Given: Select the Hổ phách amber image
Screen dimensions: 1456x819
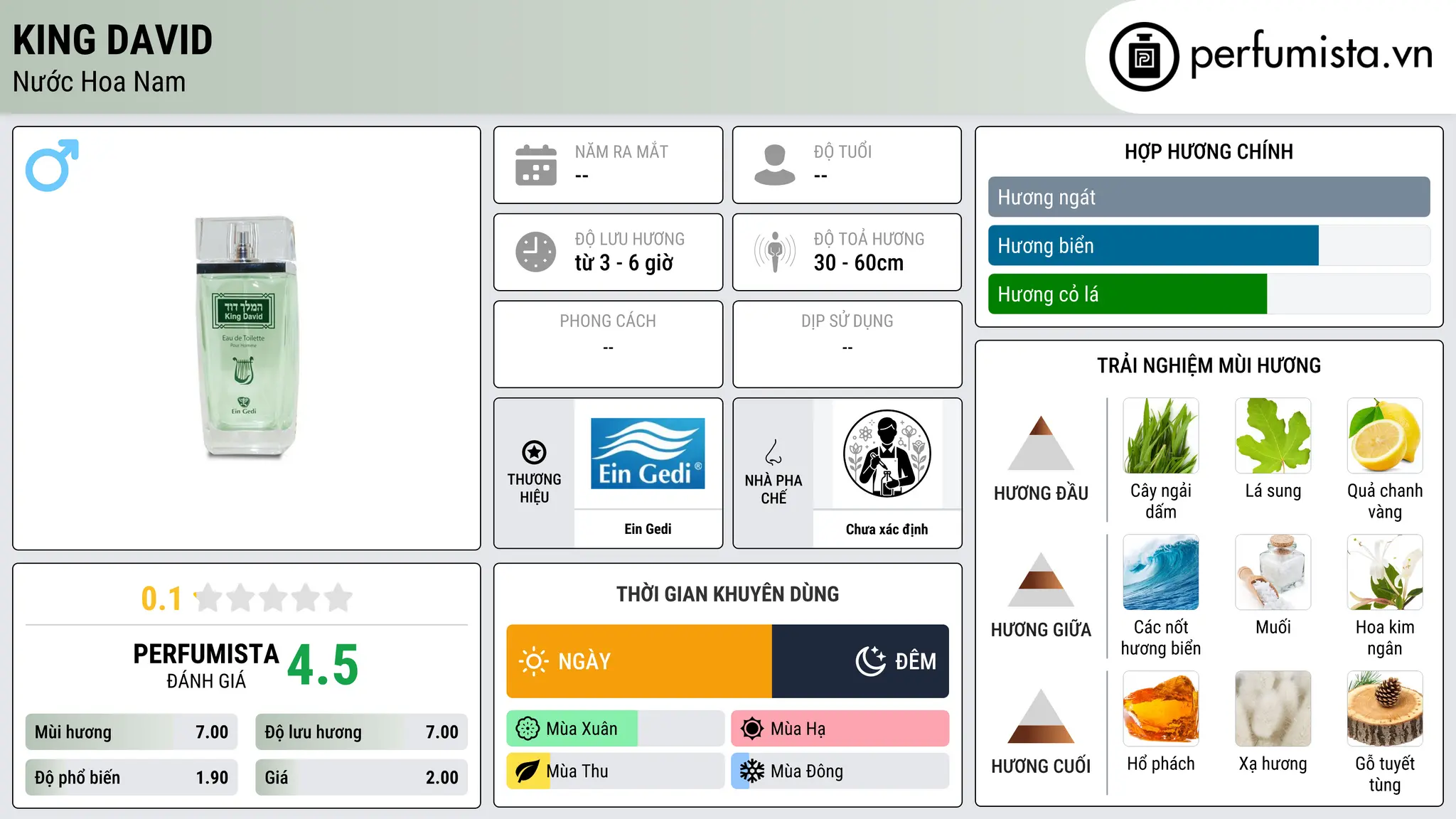Looking at the screenshot, I should tap(1161, 709).
